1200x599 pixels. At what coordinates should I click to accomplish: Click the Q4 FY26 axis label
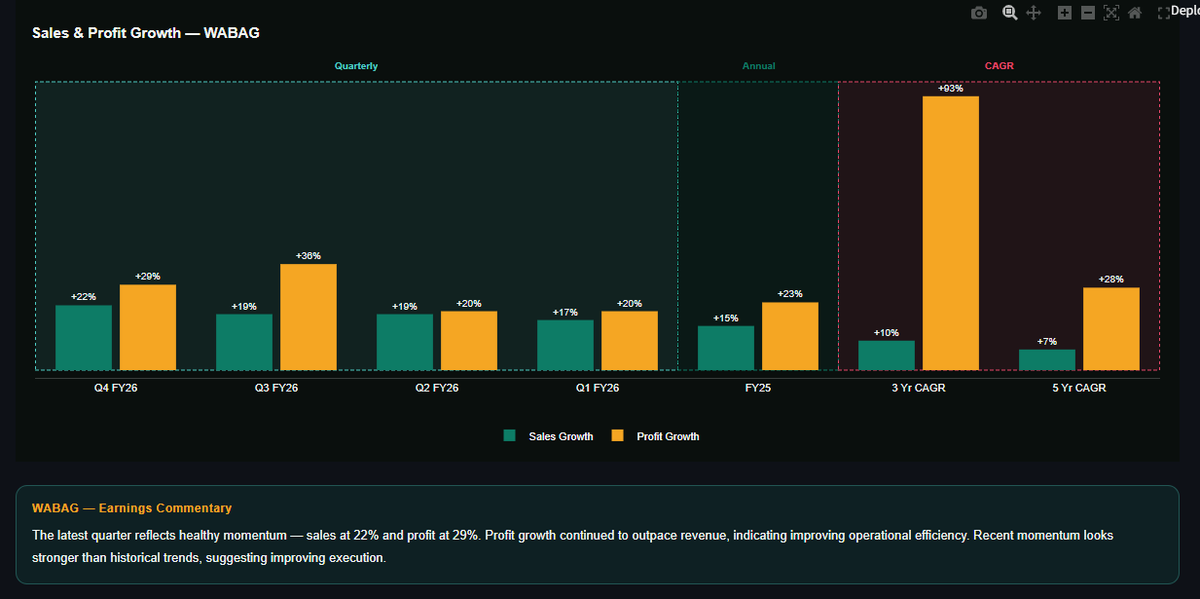pyautogui.click(x=116, y=388)
